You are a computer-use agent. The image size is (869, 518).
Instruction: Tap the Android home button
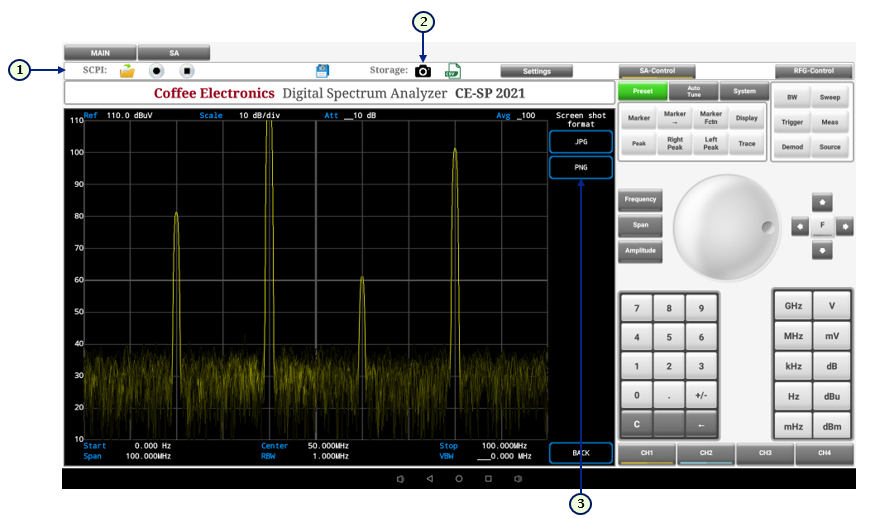pyautogui.click(x=459, y=479)
